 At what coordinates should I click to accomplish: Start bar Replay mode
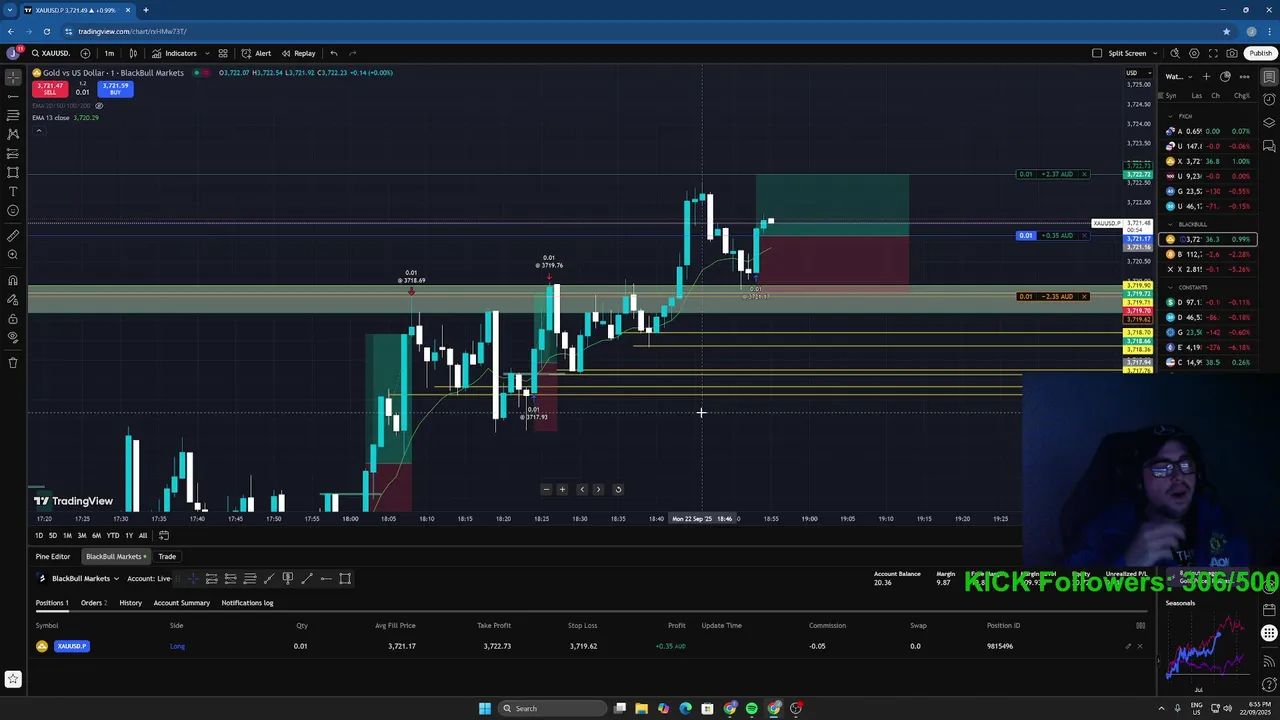(x=298, y=53)
